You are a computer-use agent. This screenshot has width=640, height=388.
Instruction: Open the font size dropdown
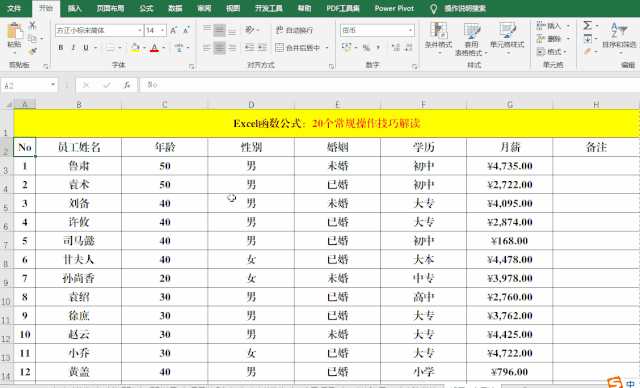pyautogui.click(x=162, y=30)
